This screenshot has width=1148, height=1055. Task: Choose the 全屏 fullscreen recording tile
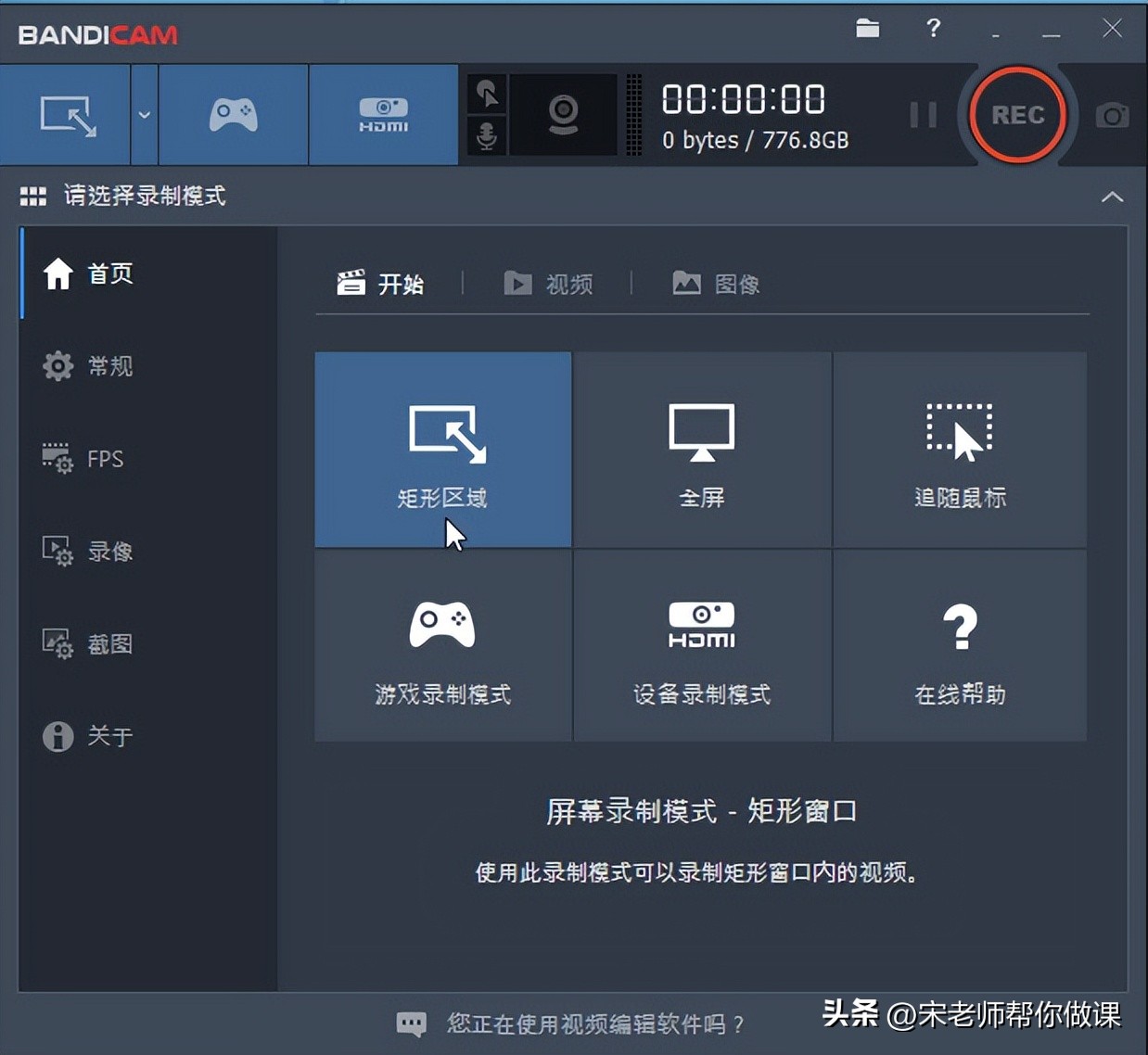pos(702,449)
